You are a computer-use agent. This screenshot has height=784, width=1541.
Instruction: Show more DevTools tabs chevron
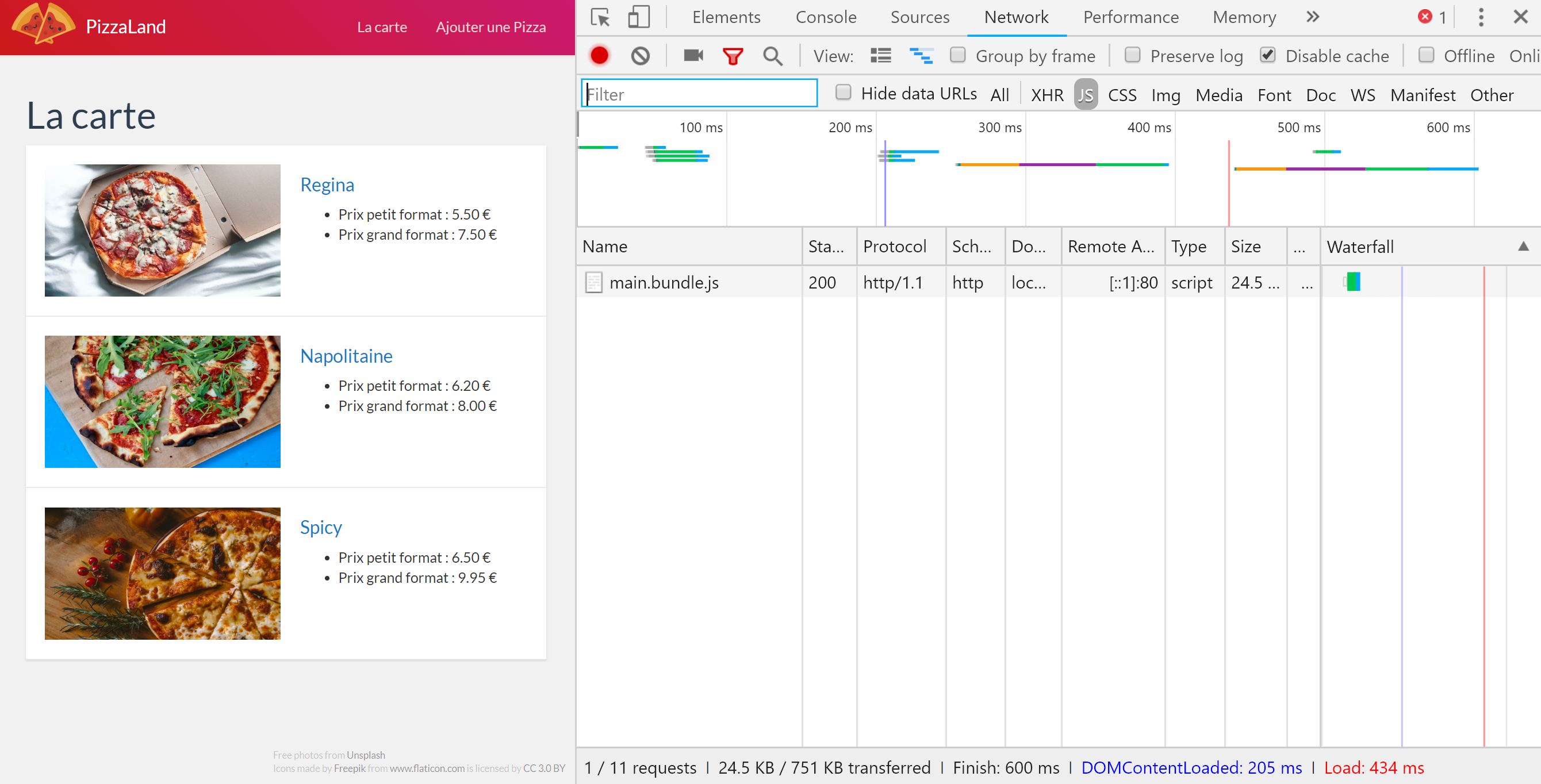[x=1313, y=17]
